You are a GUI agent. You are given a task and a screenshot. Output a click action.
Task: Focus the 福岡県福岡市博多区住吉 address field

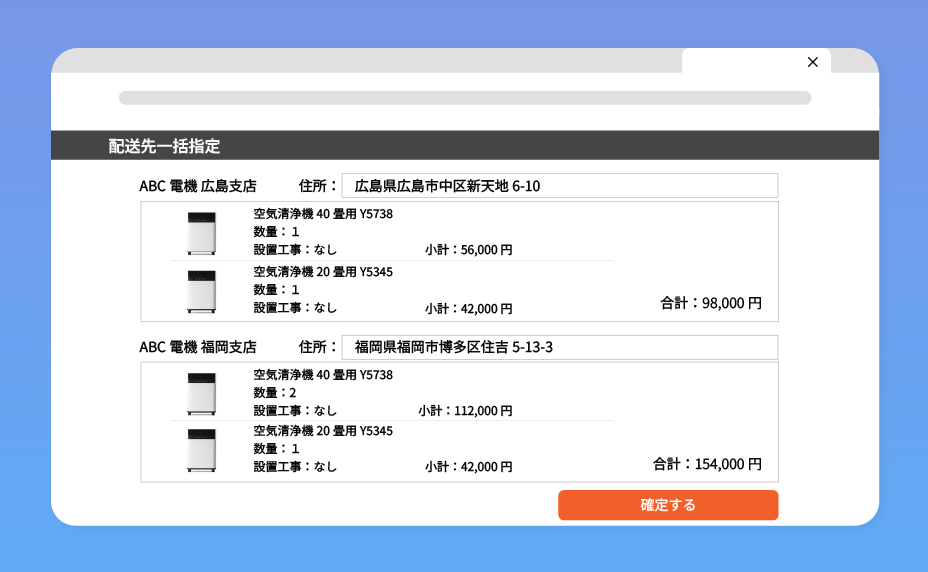click(559, 347)
